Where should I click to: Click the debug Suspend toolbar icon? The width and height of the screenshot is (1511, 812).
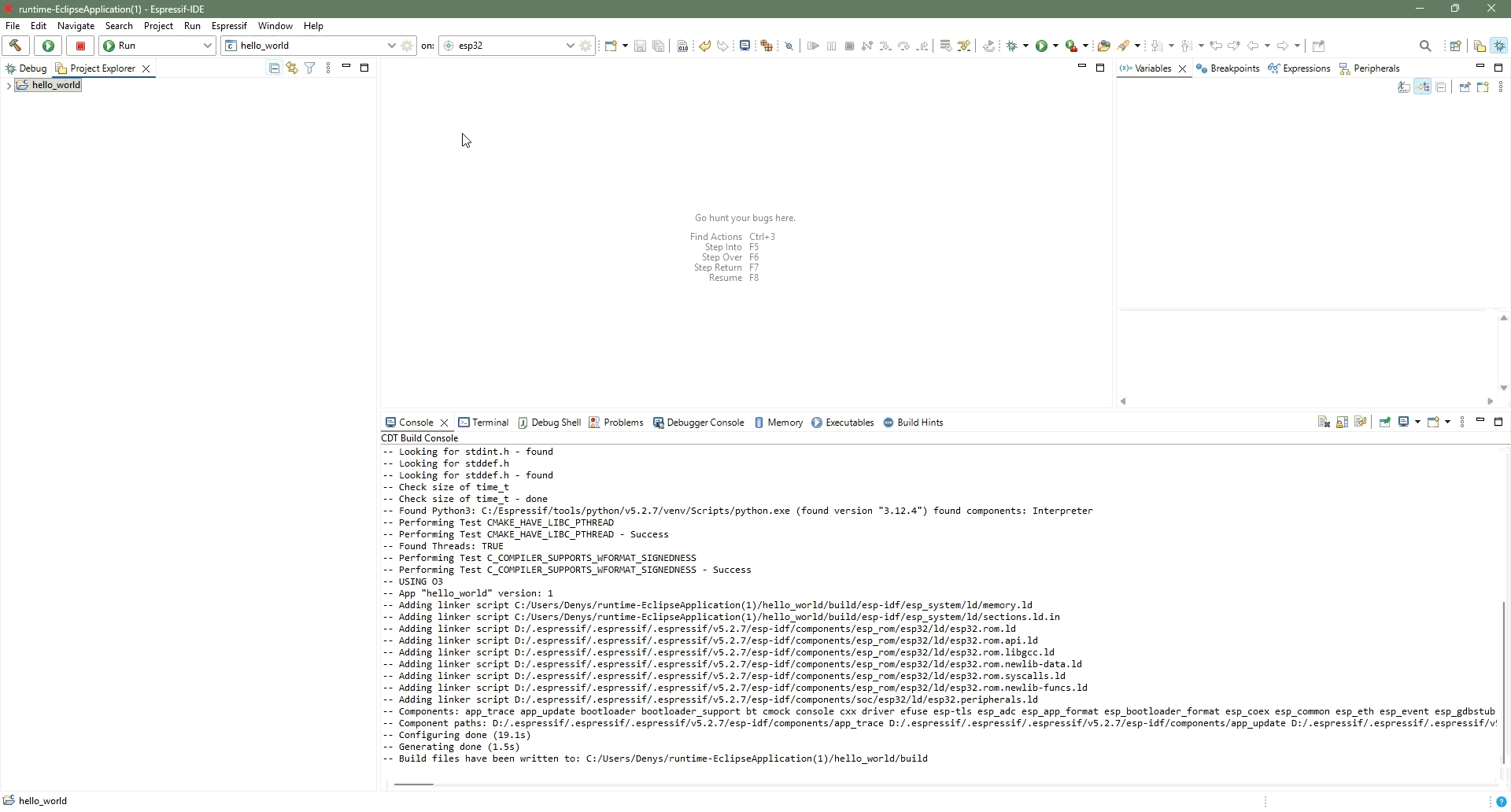pyautogui.click(x=831, y=46)
